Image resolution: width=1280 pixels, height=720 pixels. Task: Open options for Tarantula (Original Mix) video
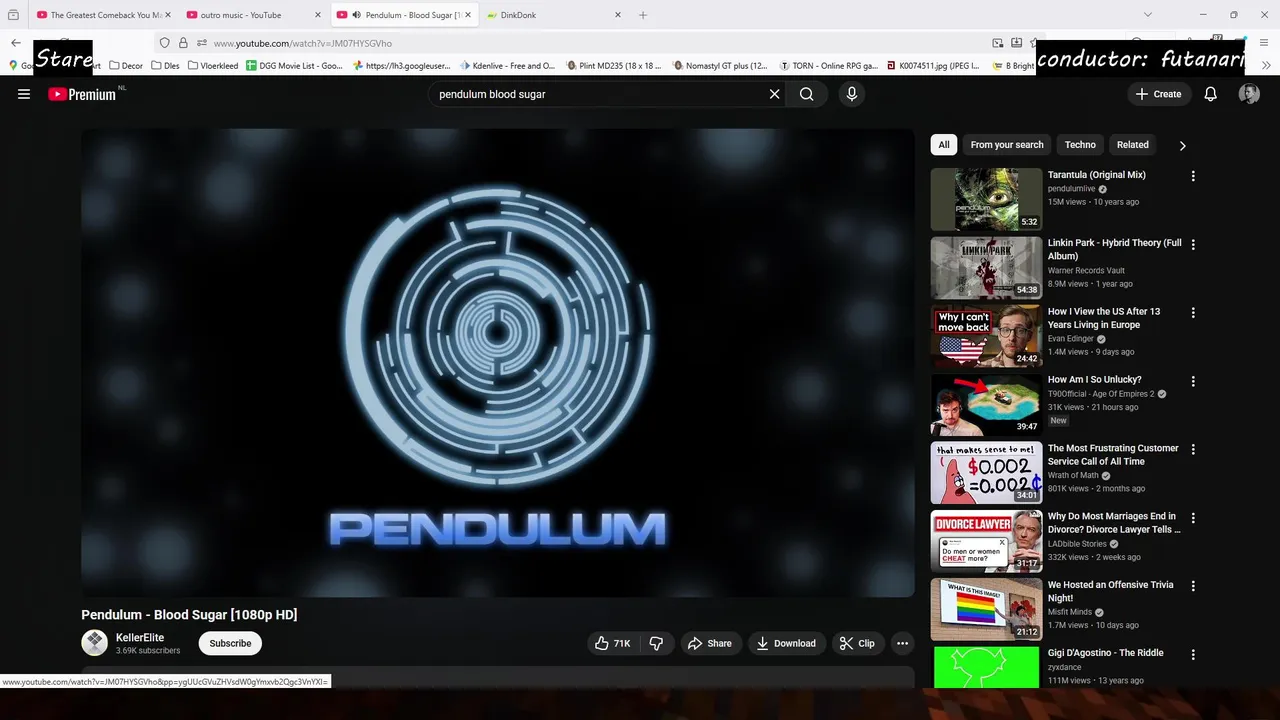tap(1193, 176)
